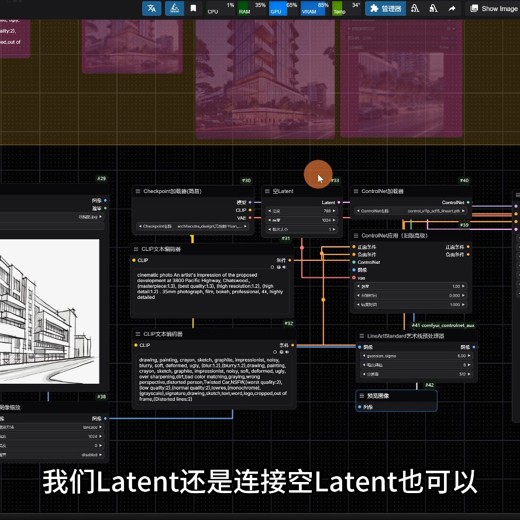
Task: Click the ControlNet output socket on ControlNet加载器
Action: [x=468, y=202]
